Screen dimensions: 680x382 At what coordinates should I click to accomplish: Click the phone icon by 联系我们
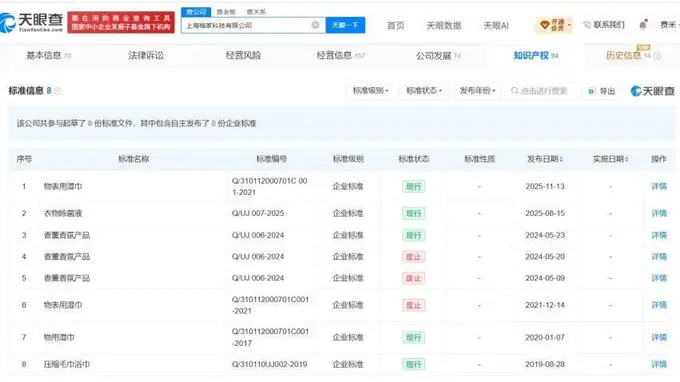point(587,25)
